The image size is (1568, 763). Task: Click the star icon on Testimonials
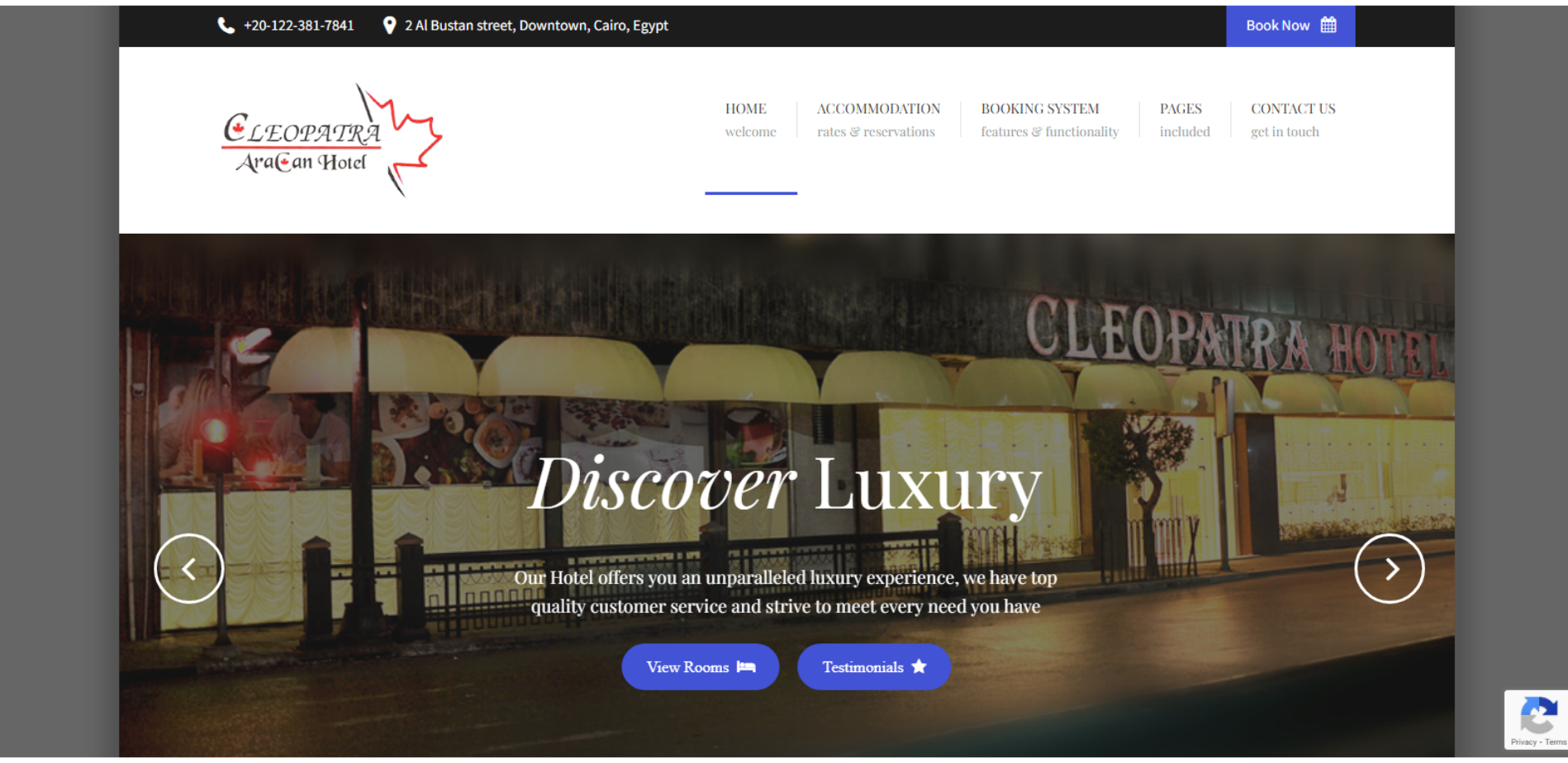pos(919,666)
